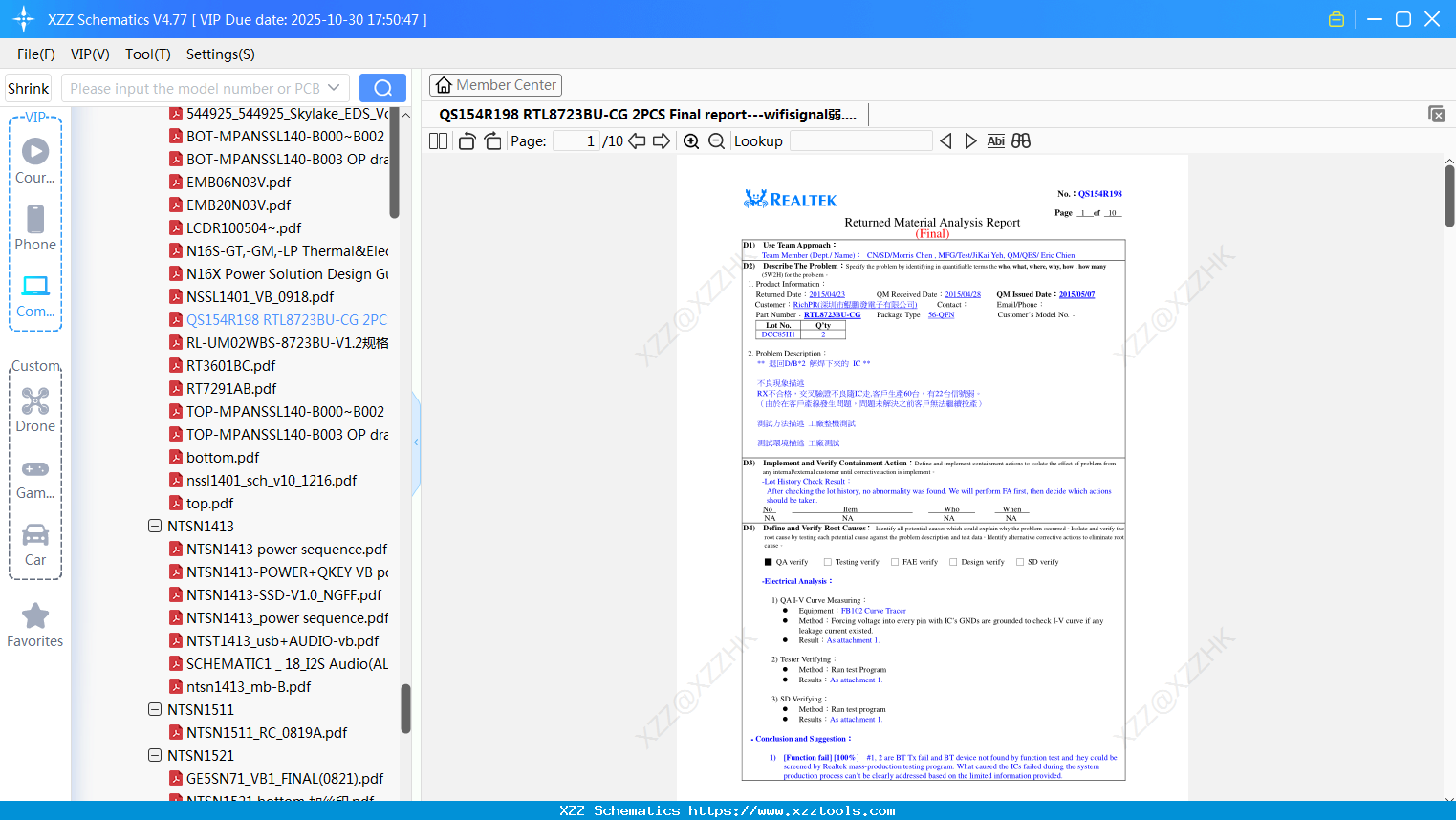Viewport: 1456px width, 820px height.
Task: Collapse the NTSN1521 folder
Action: tap(155, 755)
